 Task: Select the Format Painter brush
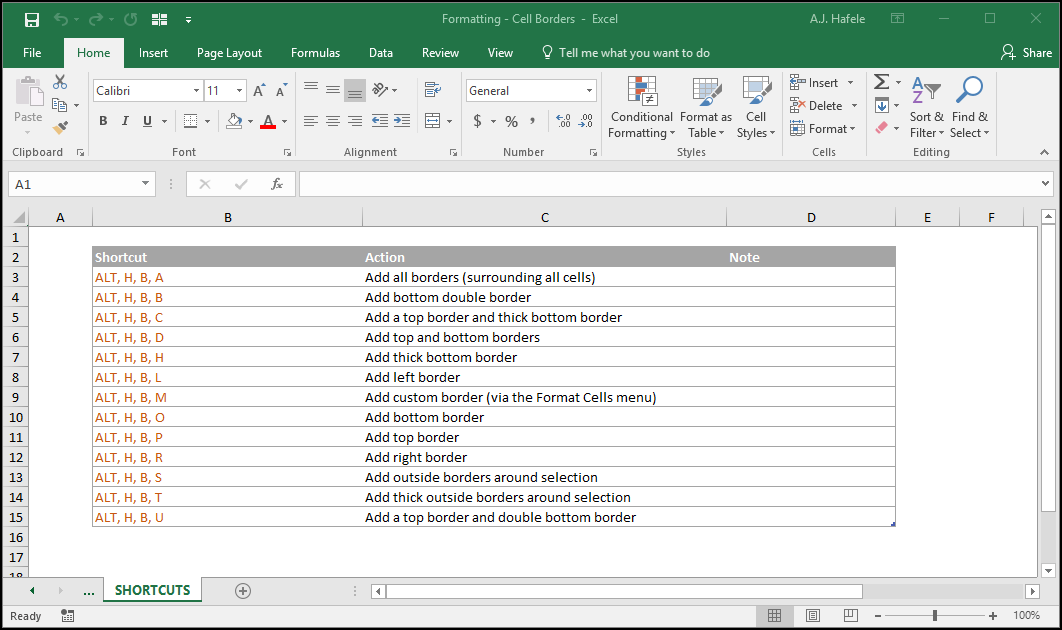point(60,127)
